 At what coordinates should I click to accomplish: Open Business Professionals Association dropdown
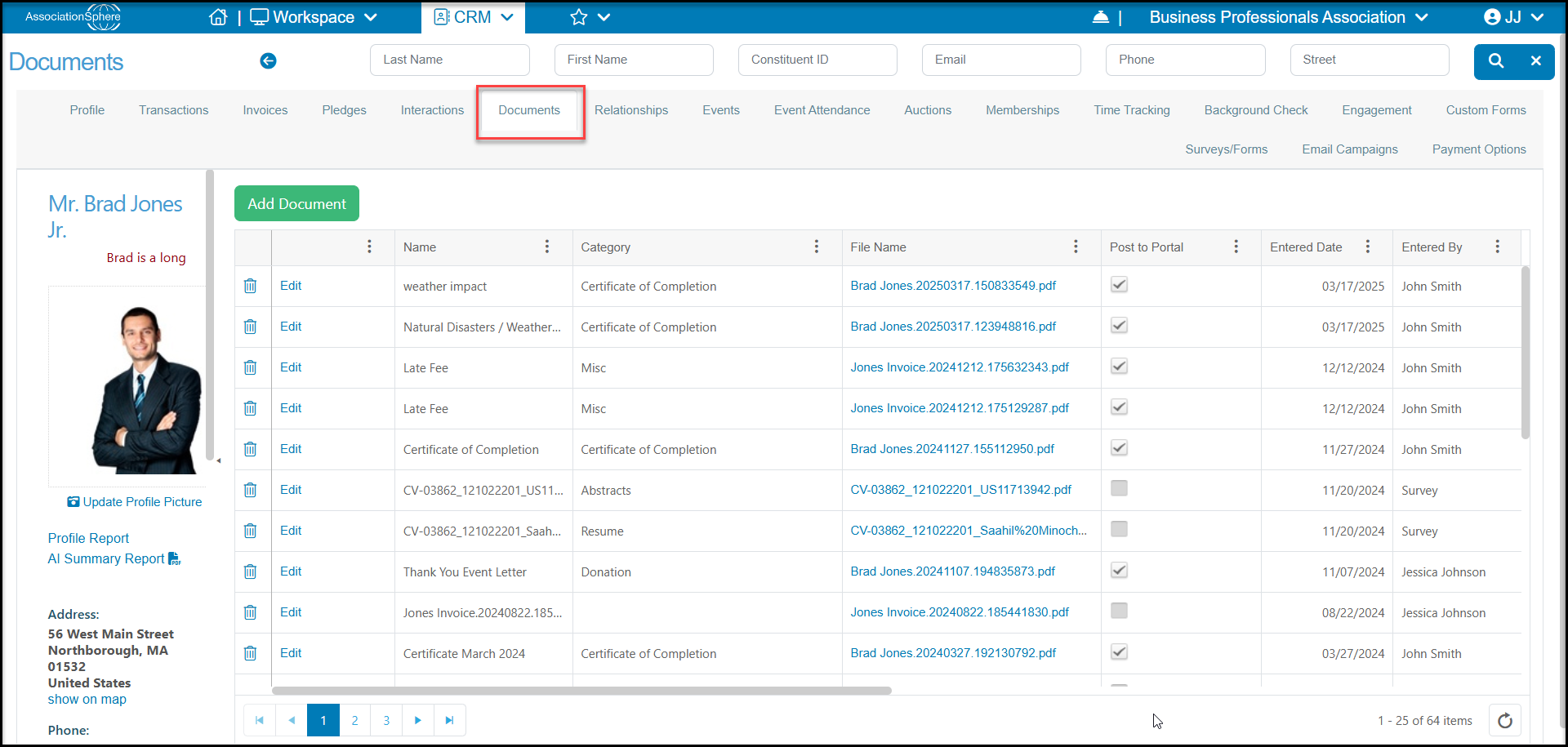pos(1289,17)
